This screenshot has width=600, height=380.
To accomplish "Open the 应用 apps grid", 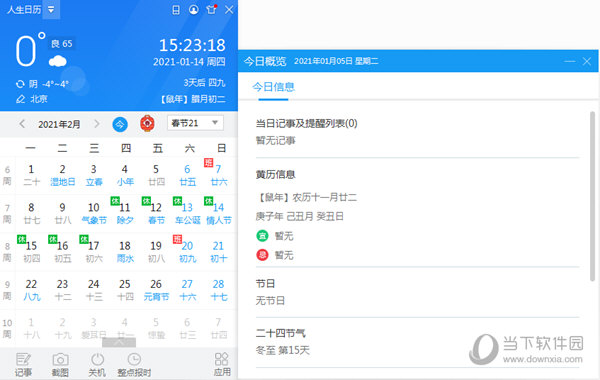I will click(x=222, y=365).
